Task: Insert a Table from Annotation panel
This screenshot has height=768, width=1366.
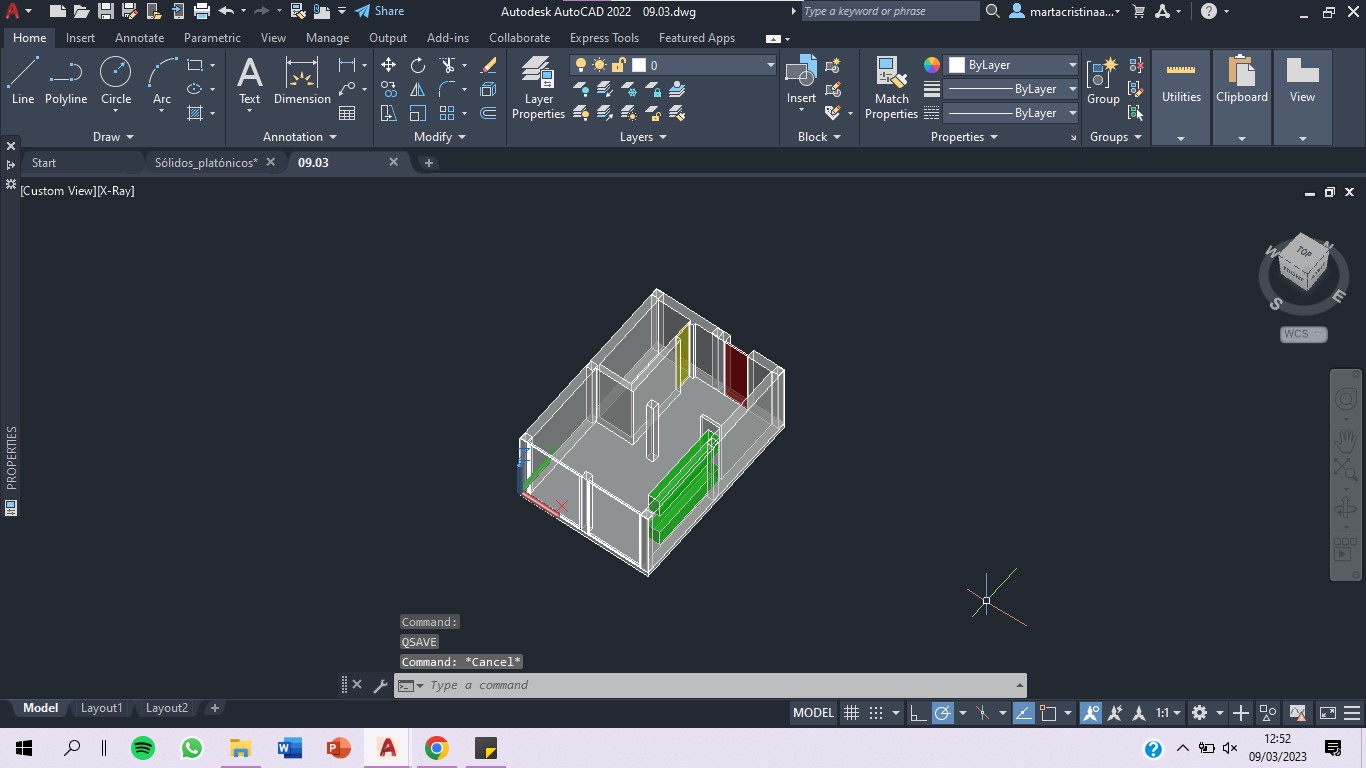Action: [x=347, y=113]
